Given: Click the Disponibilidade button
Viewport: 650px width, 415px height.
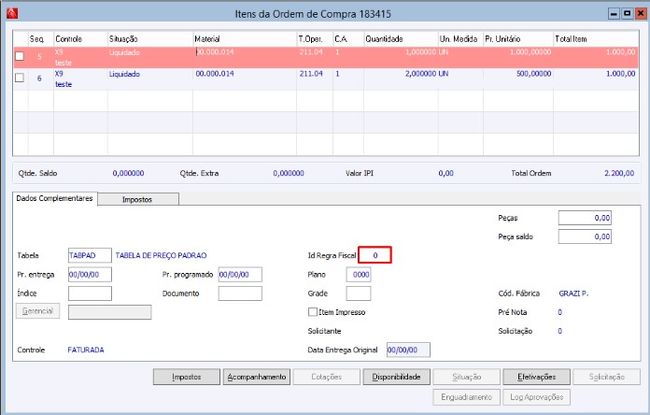Looking at the screenshot, I should (x=396, y=377).
